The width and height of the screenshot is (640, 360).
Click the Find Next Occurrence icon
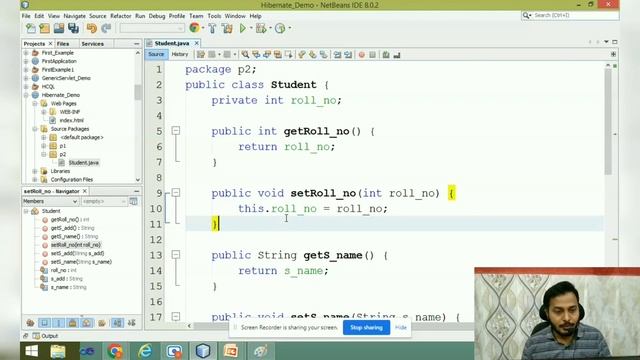click(267, 55)
